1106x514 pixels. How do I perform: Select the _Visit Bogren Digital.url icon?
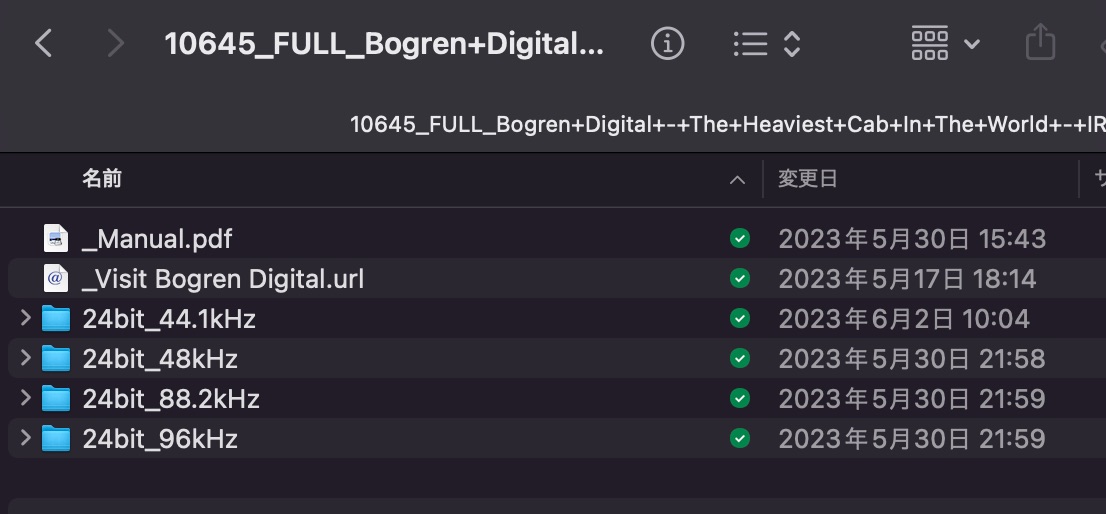56,278
